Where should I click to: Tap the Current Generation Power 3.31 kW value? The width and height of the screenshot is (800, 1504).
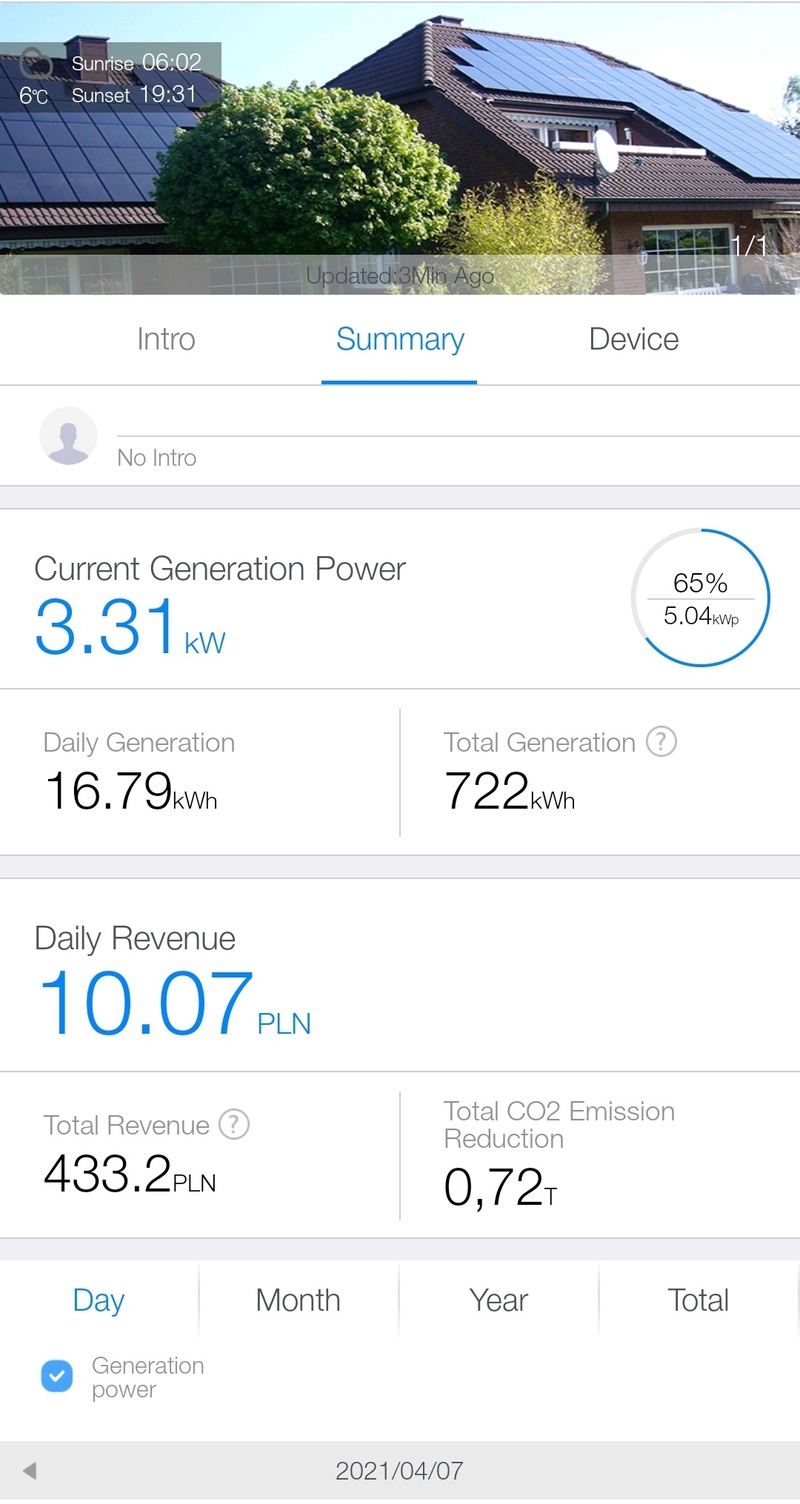pyautogui.click(x=130, y=628)
